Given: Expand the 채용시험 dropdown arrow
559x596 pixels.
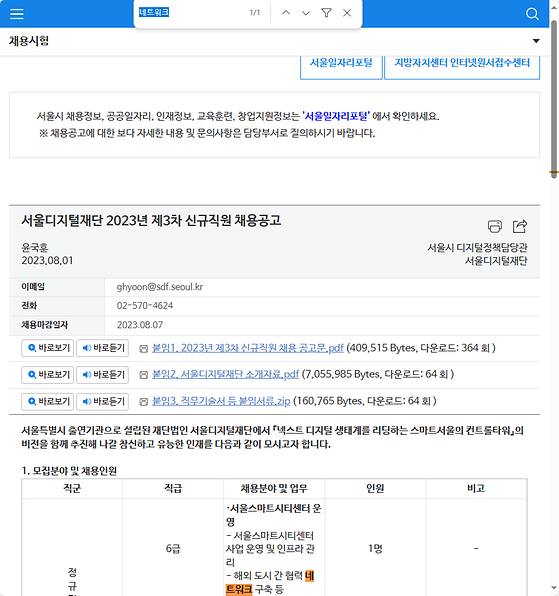Looking at the screenshot, I should pos(536,41).
